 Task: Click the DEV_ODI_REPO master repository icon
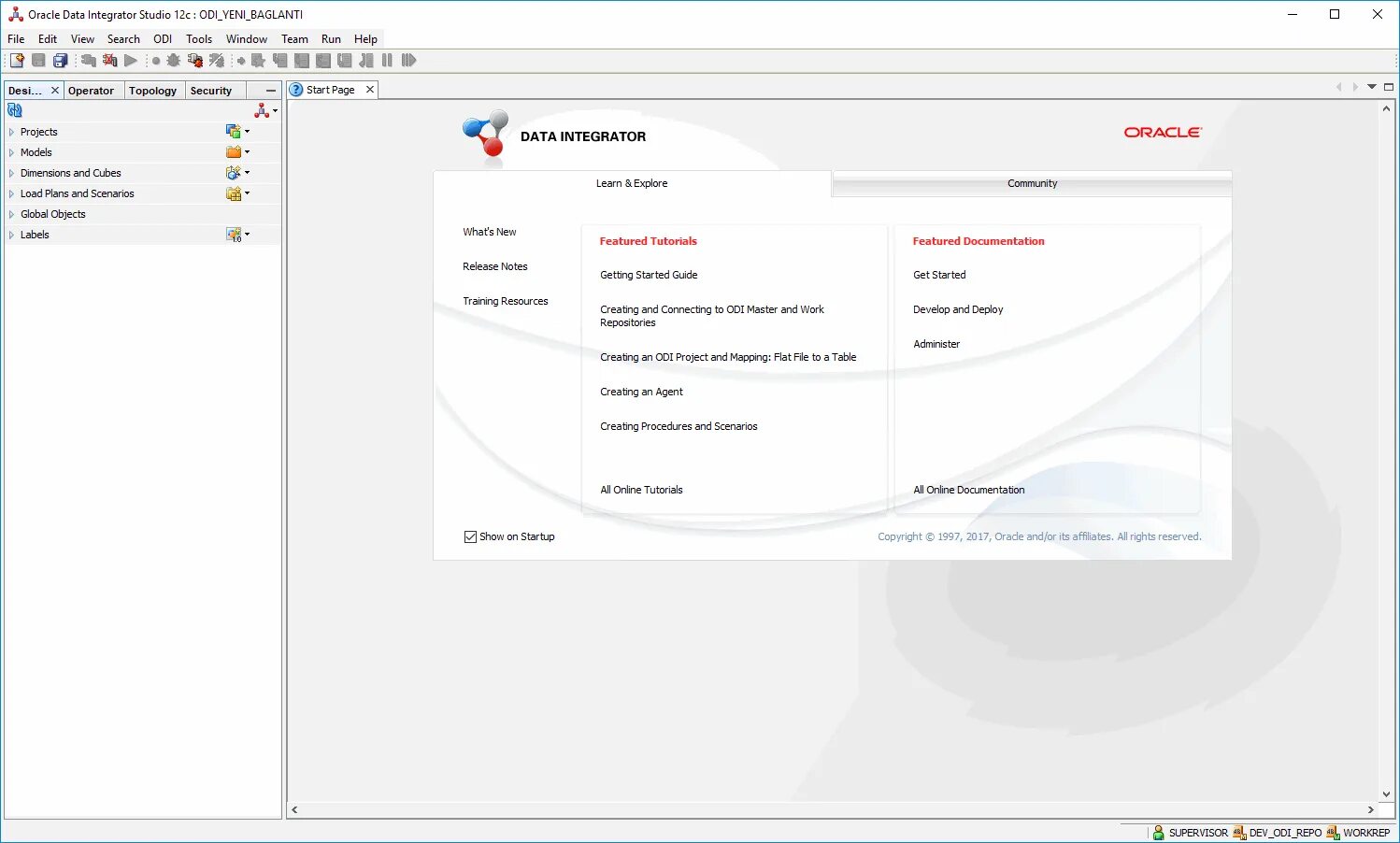click(x=1239, y=833)
